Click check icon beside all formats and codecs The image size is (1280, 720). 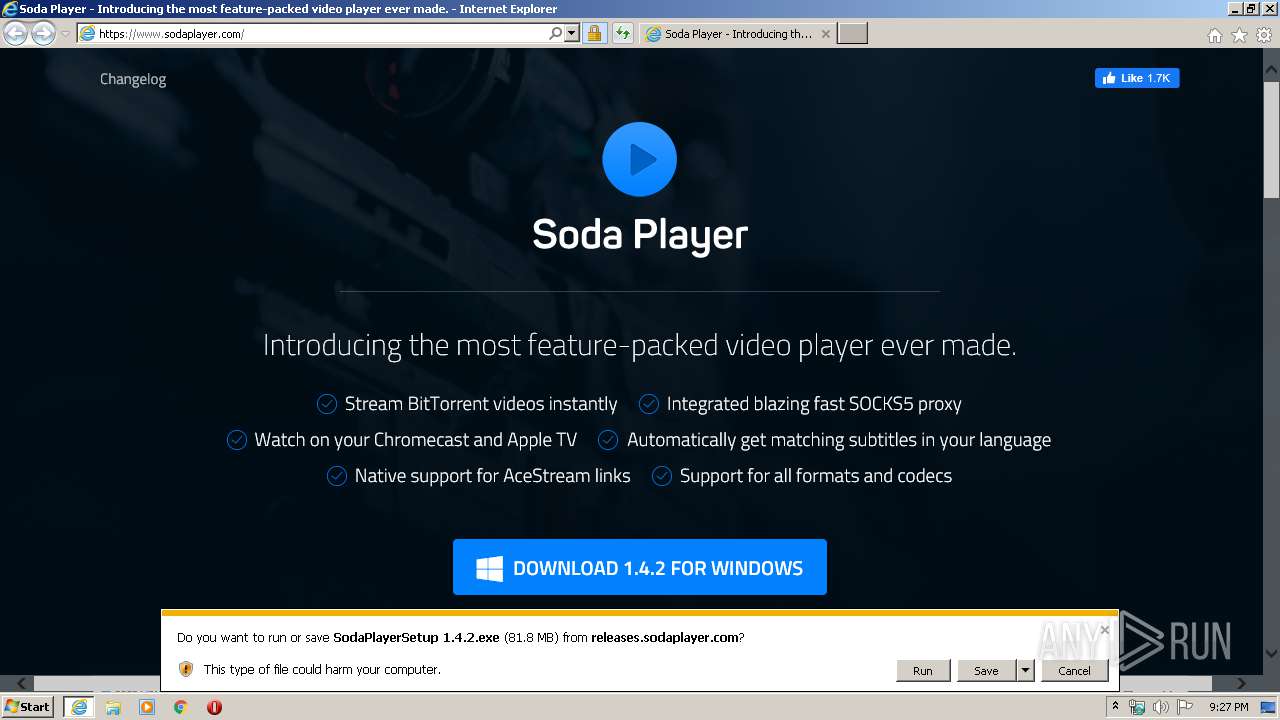click(662, 476)
